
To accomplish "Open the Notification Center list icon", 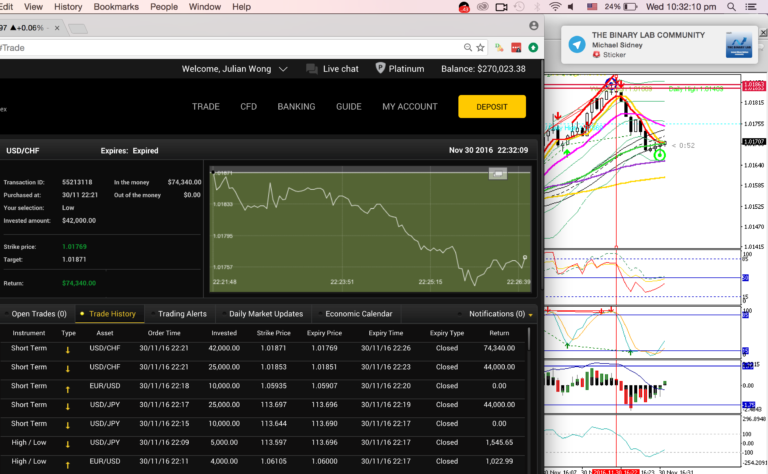I will [750, 7].
